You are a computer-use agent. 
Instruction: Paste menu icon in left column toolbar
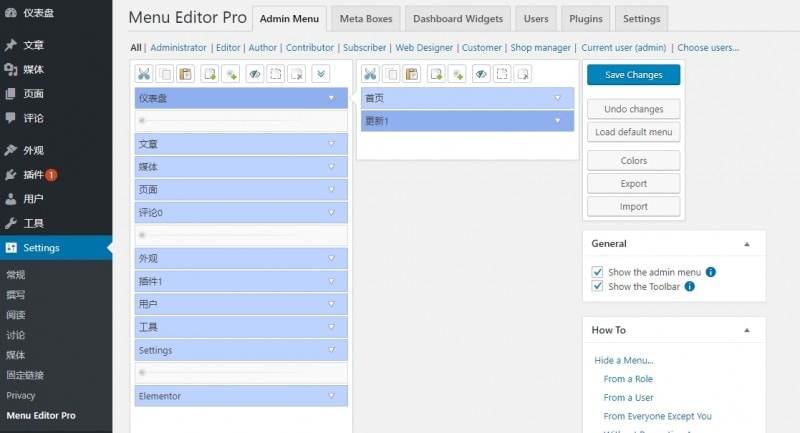[x=186, y=74]
